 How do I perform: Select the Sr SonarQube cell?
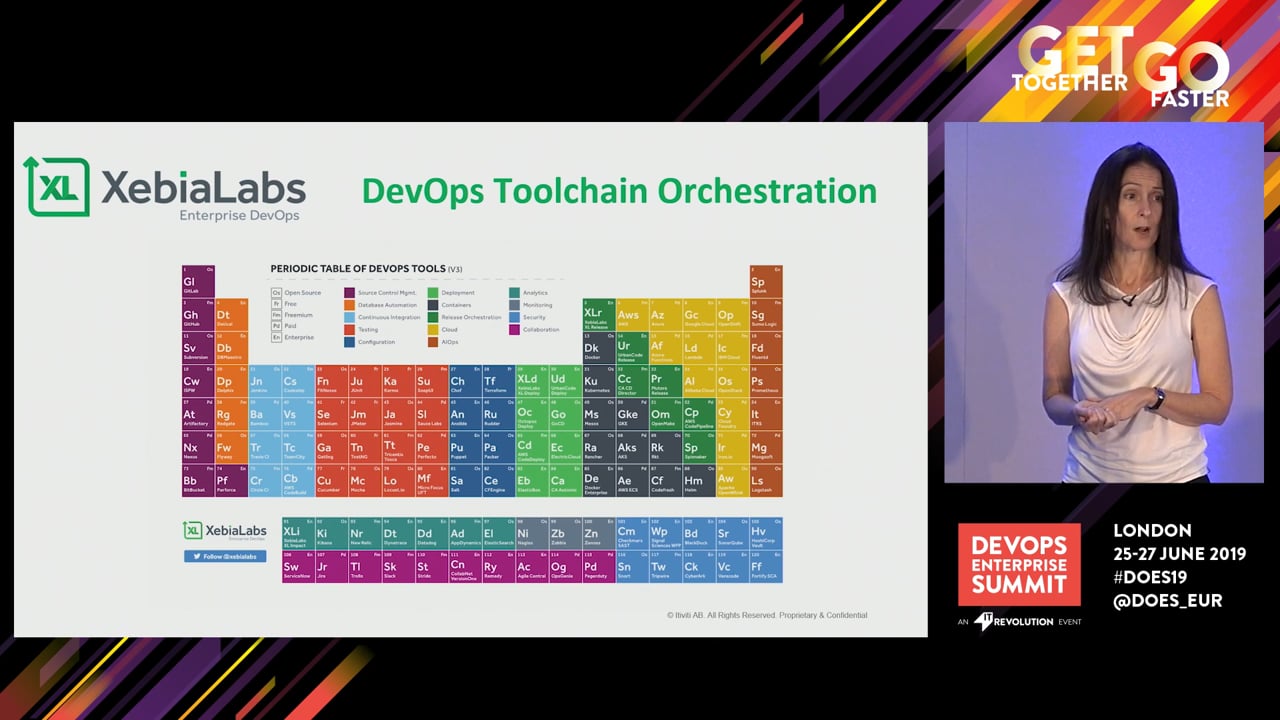click(733, 533)
